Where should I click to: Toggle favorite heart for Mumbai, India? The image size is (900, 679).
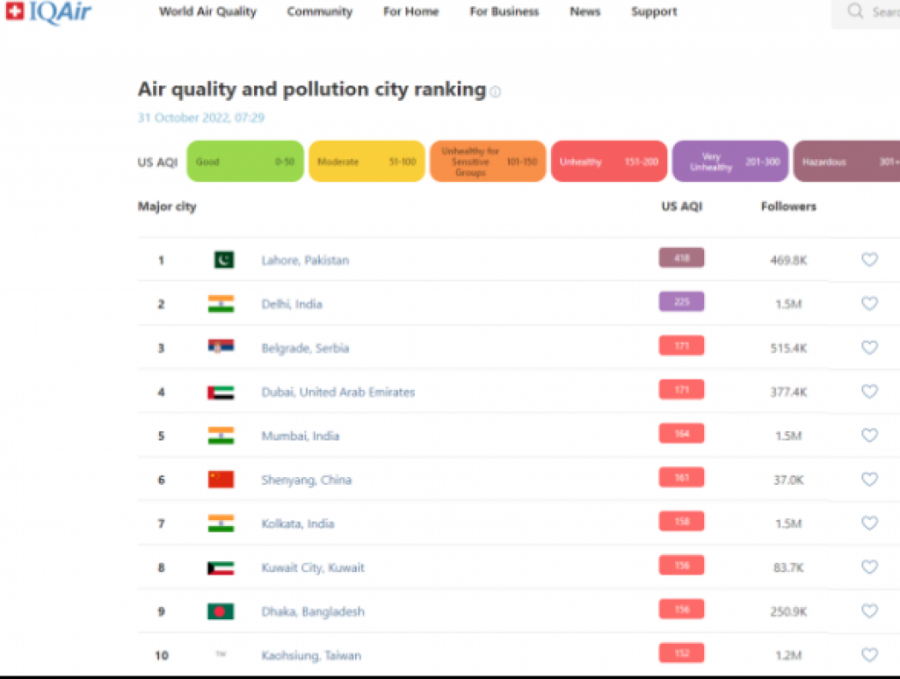point(869,436)
